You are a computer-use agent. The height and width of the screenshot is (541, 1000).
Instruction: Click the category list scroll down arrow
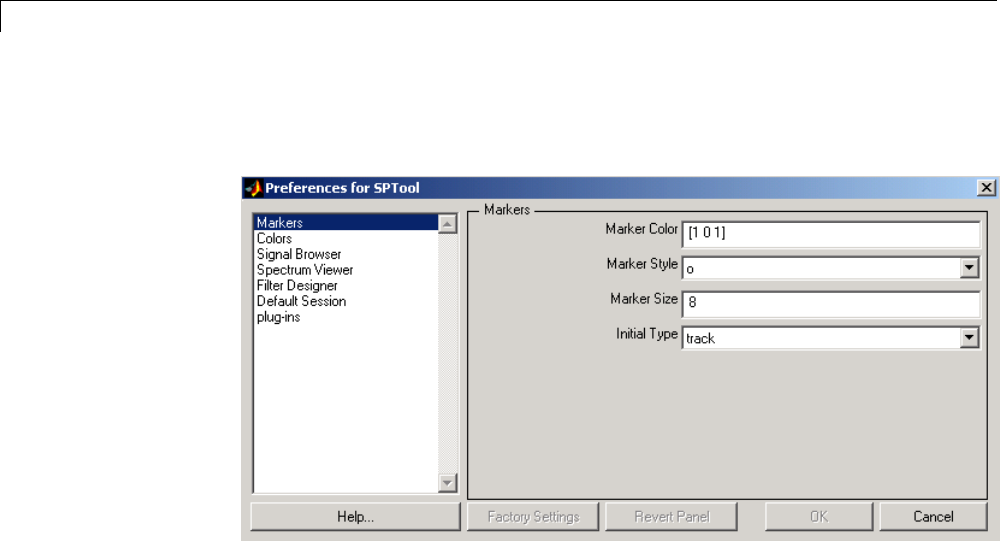coord(448,483)
